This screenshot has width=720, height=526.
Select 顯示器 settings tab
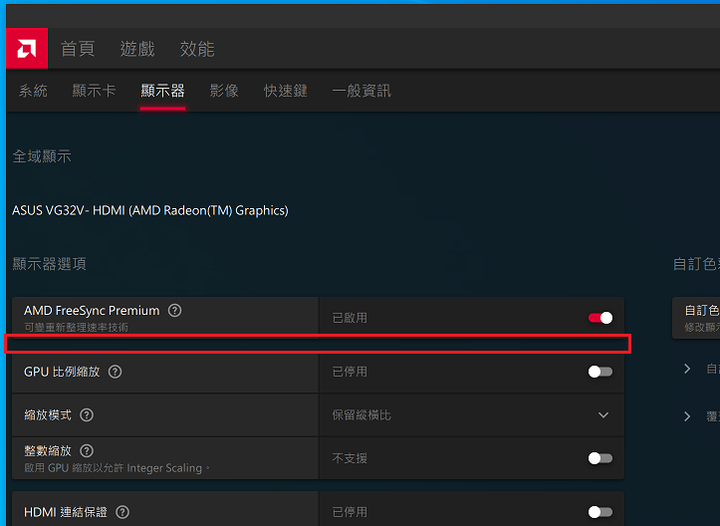[163, 91]
